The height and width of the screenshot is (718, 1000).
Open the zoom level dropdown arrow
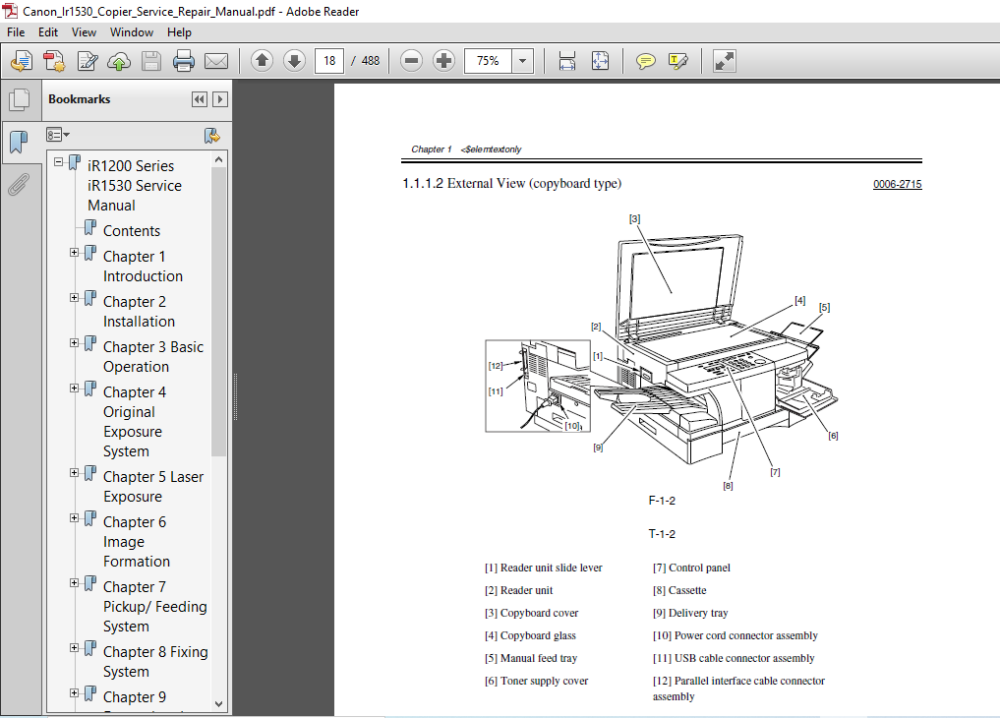coord(522,61)
